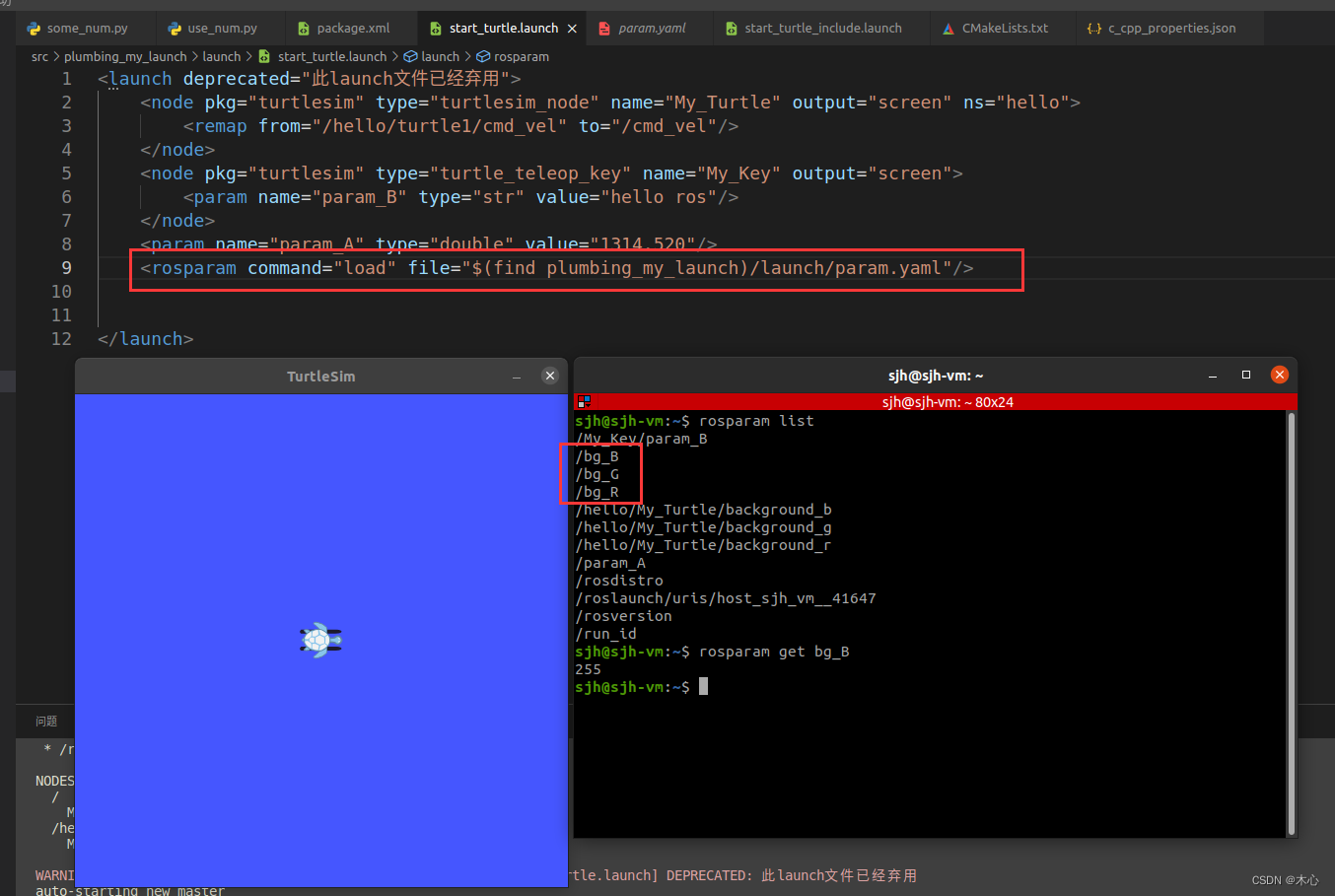
Task: Click the 255 output value in terminal
Action: 588,669
